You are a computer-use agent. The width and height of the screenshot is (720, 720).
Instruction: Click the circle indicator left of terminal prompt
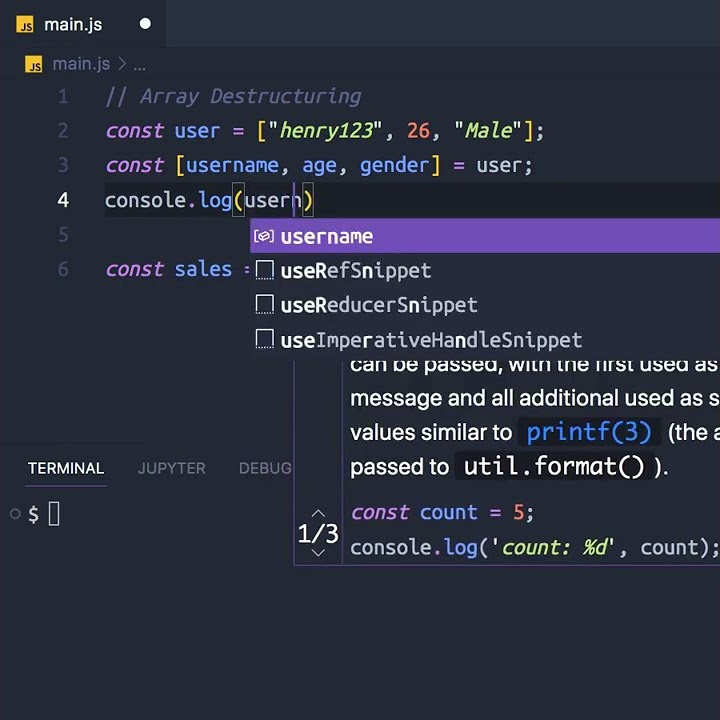tap(15, 514)
